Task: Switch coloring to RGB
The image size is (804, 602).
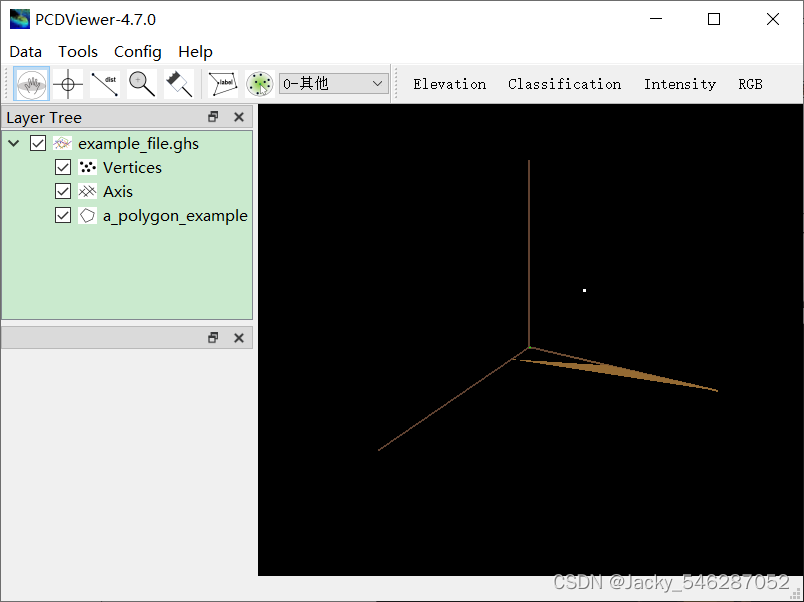Action: pos(750,84)
